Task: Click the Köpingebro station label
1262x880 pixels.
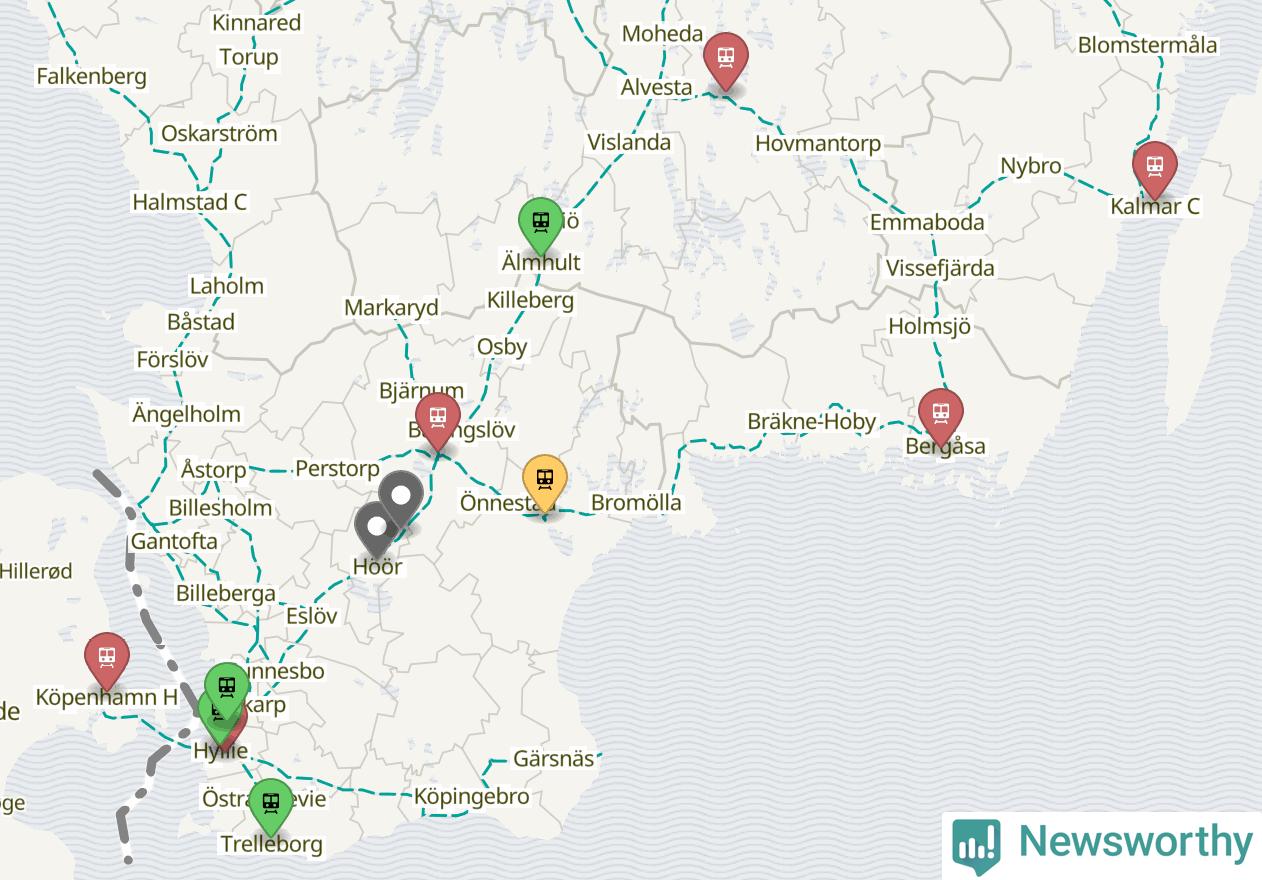Action: click(x=471, y=797)
